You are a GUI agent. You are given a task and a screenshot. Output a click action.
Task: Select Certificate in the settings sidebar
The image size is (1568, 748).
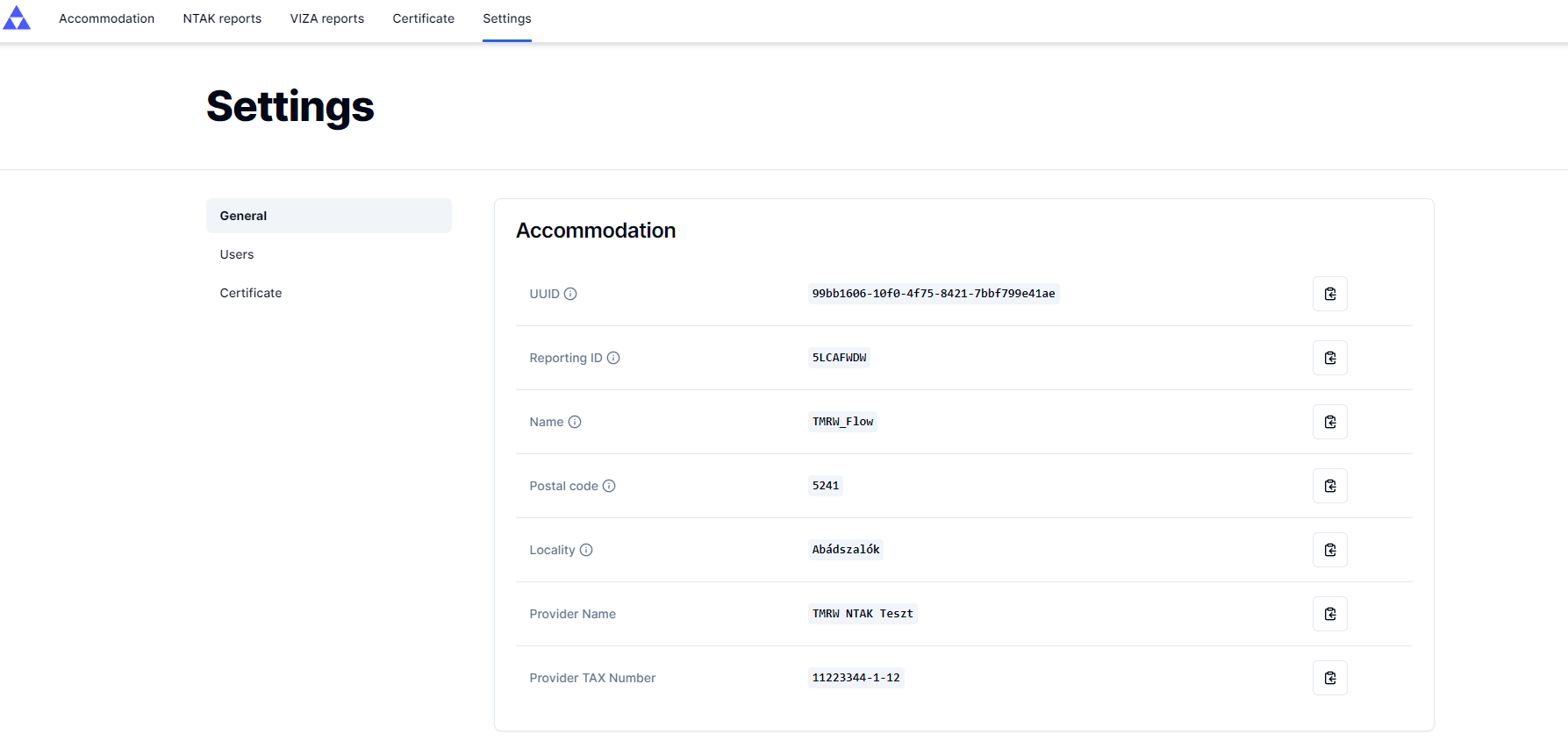251,293
